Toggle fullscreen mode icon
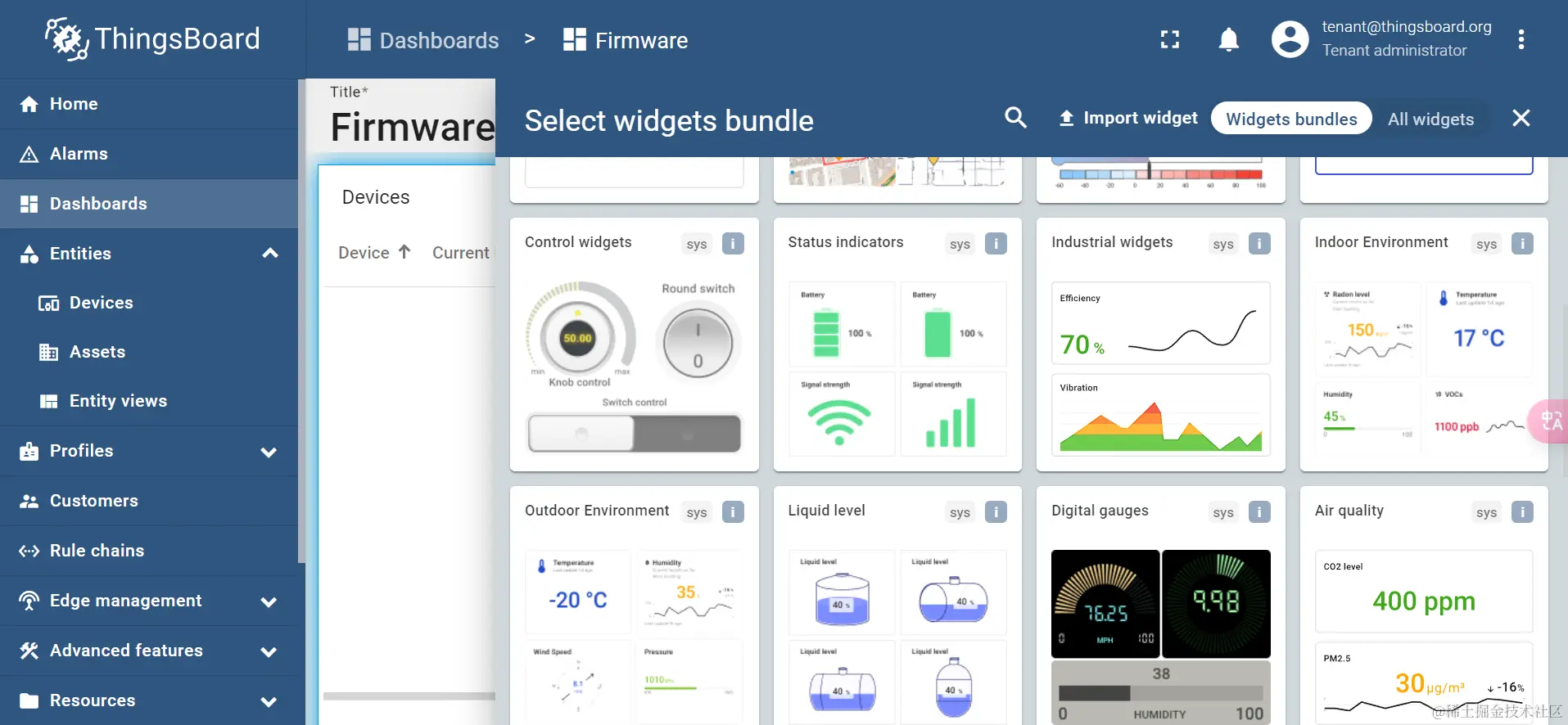This screenshot has width=1568, height=725. [1170, 39]
